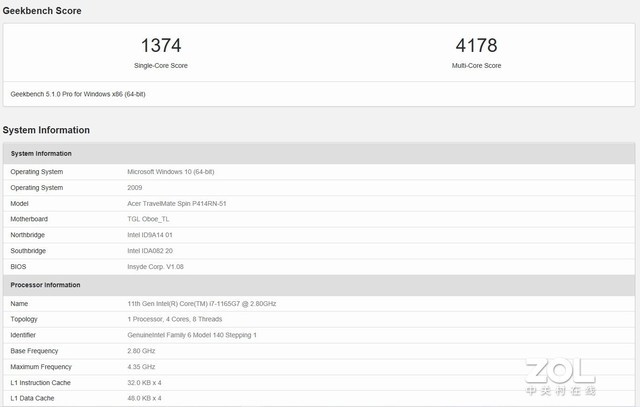Click the Base Frequency row label
640x407 pixels.
click(34, 351)
